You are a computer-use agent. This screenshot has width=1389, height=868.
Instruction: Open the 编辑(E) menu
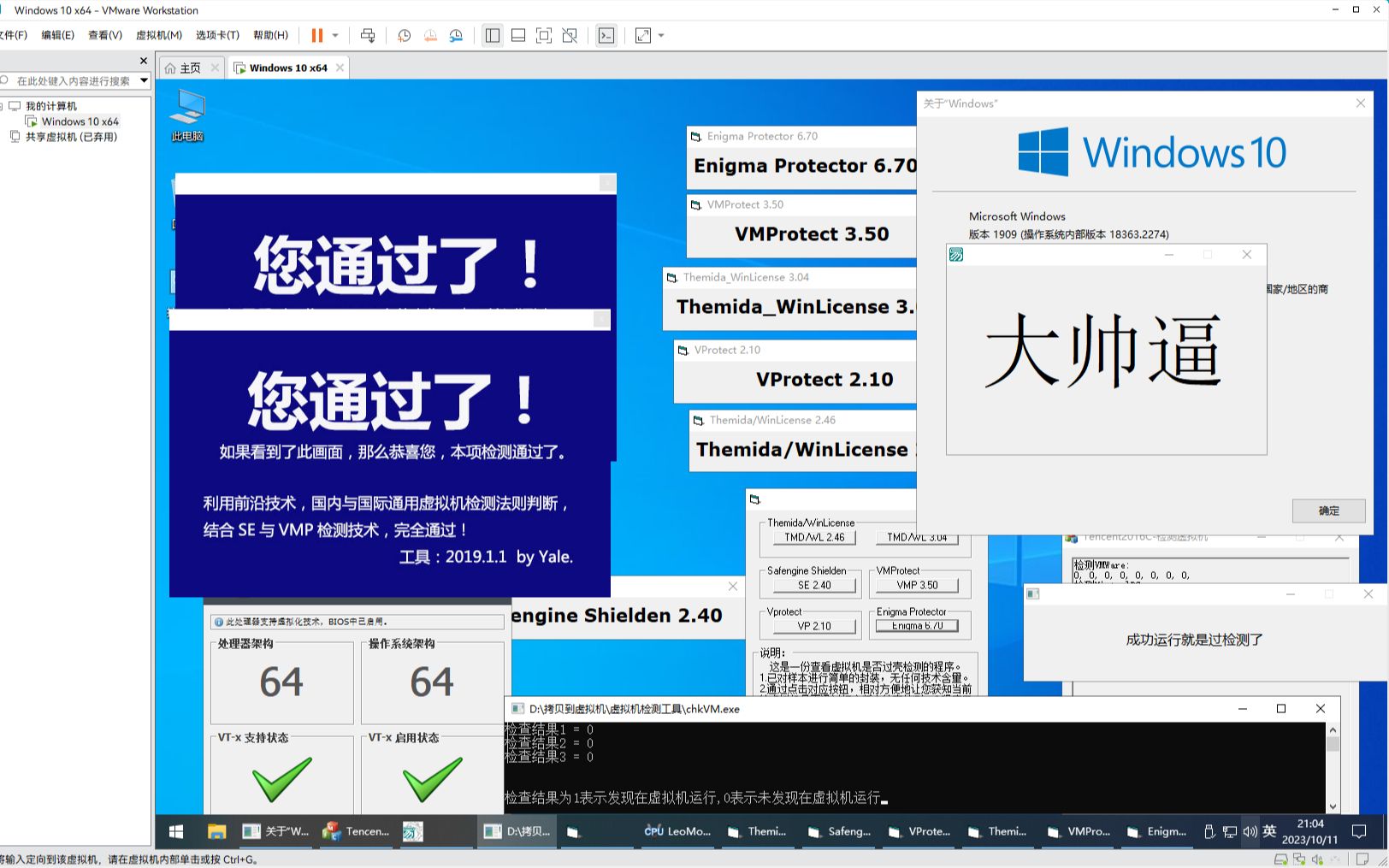point(57,35)
